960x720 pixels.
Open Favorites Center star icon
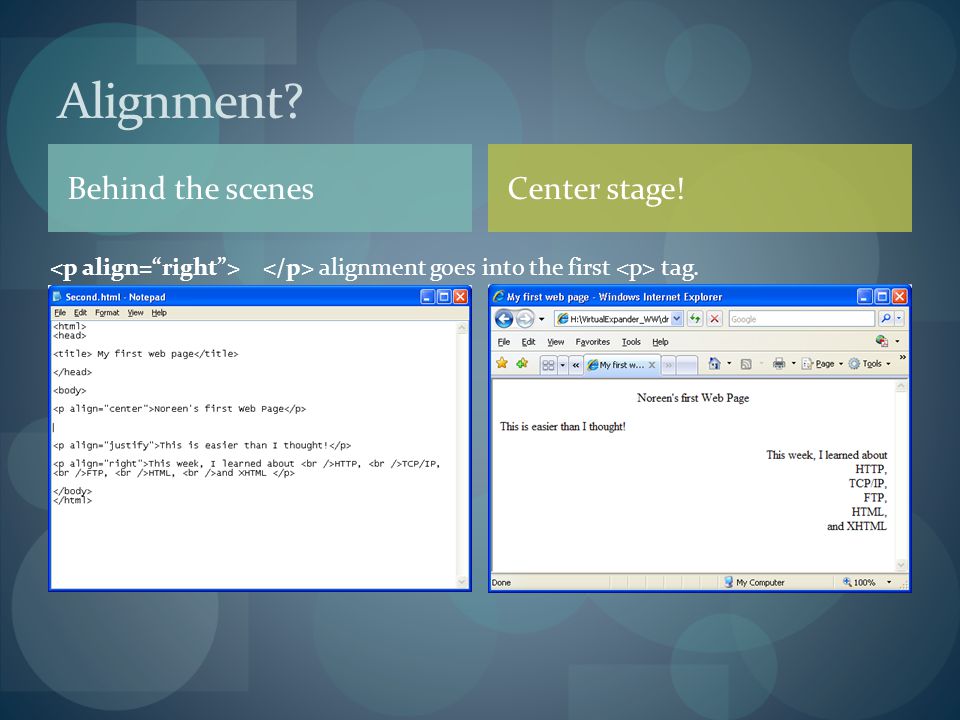click(x=502, y=364)
